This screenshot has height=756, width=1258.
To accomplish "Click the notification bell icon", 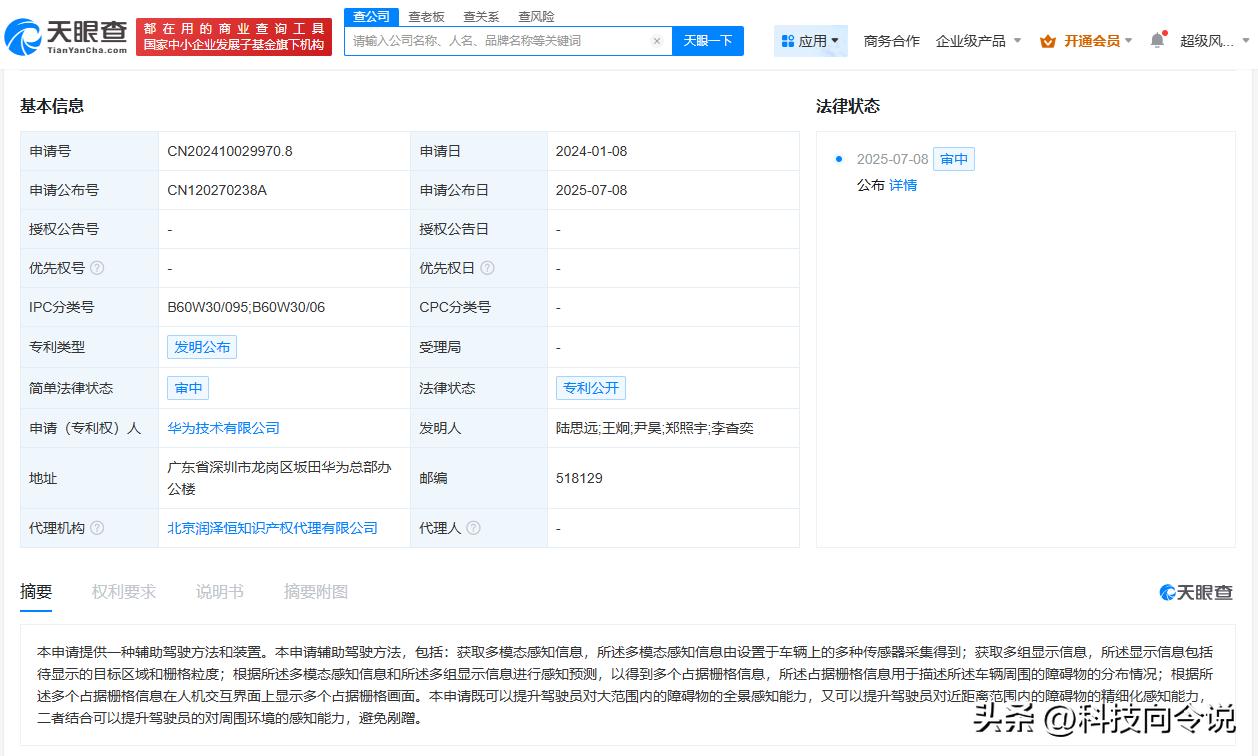I will coord(1157,40).
